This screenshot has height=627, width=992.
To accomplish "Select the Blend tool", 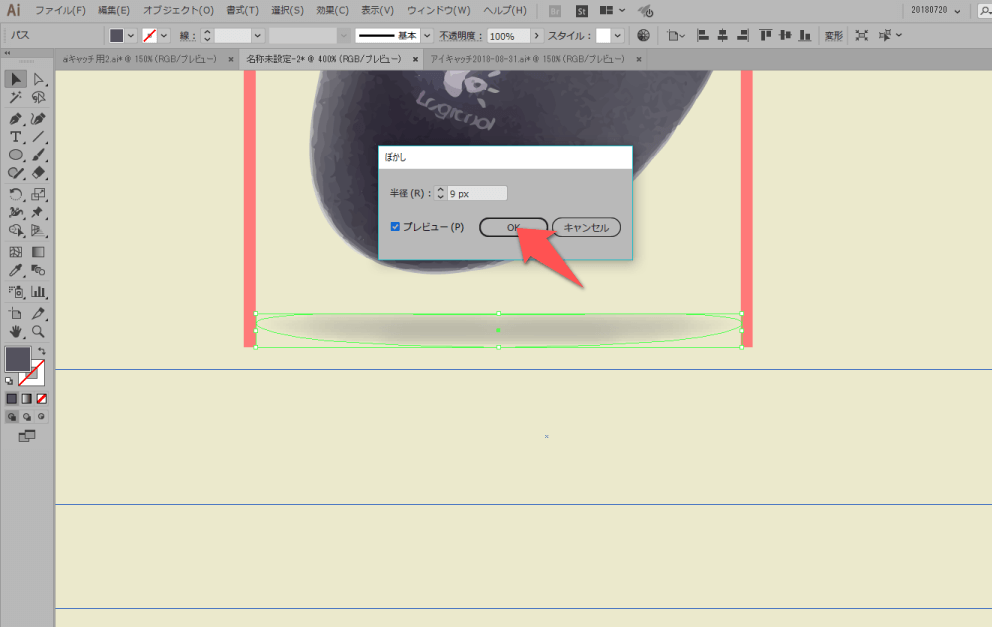I will click(39, 270).
